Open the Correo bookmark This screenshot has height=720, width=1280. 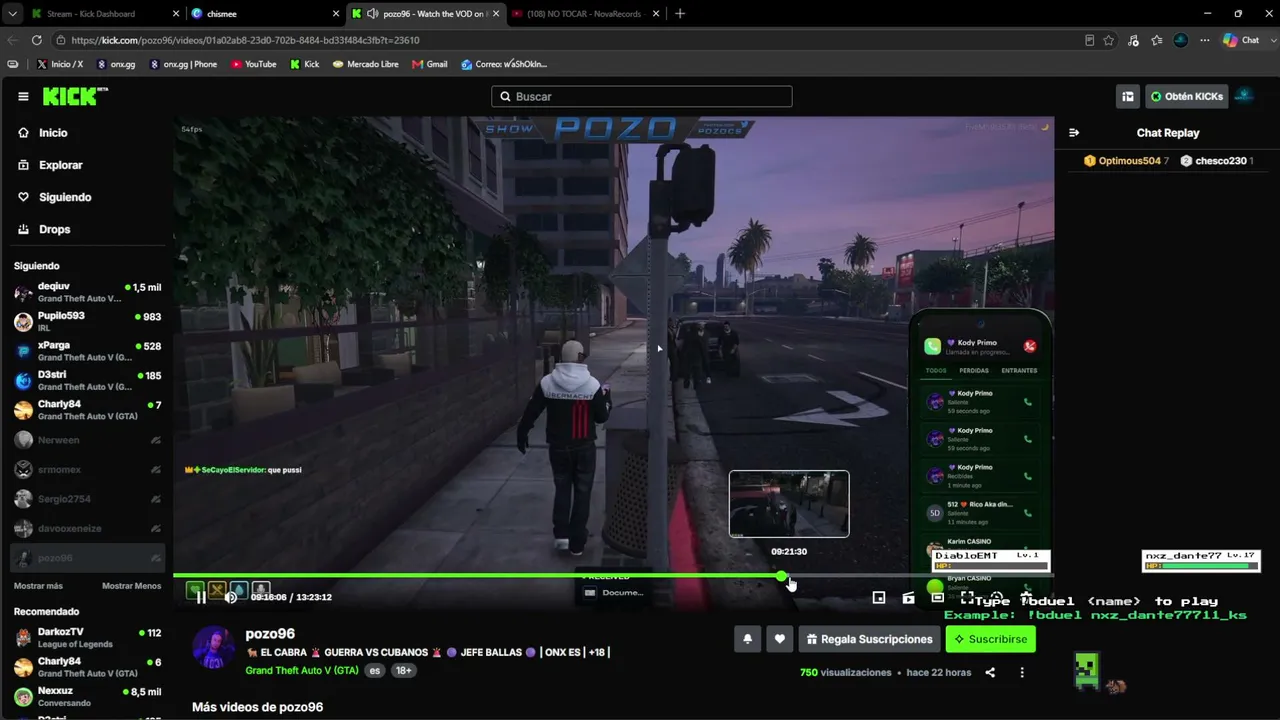coord(504,64)
